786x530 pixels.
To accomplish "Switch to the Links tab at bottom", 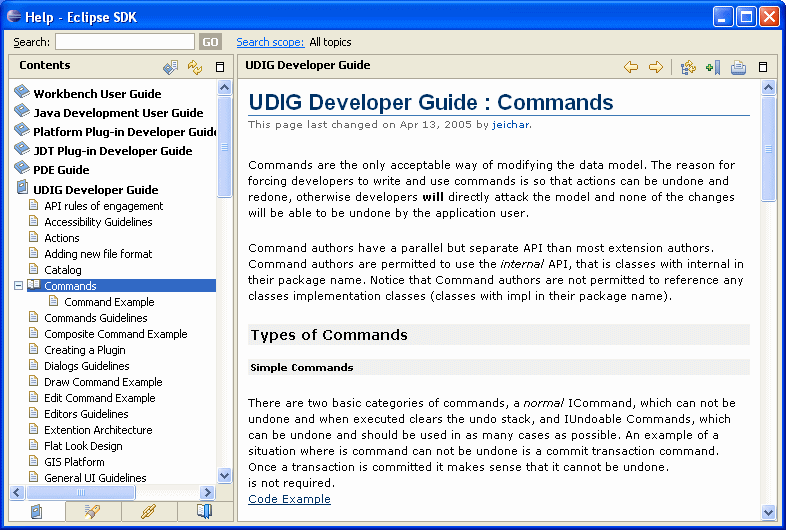I will pos(149,511).
